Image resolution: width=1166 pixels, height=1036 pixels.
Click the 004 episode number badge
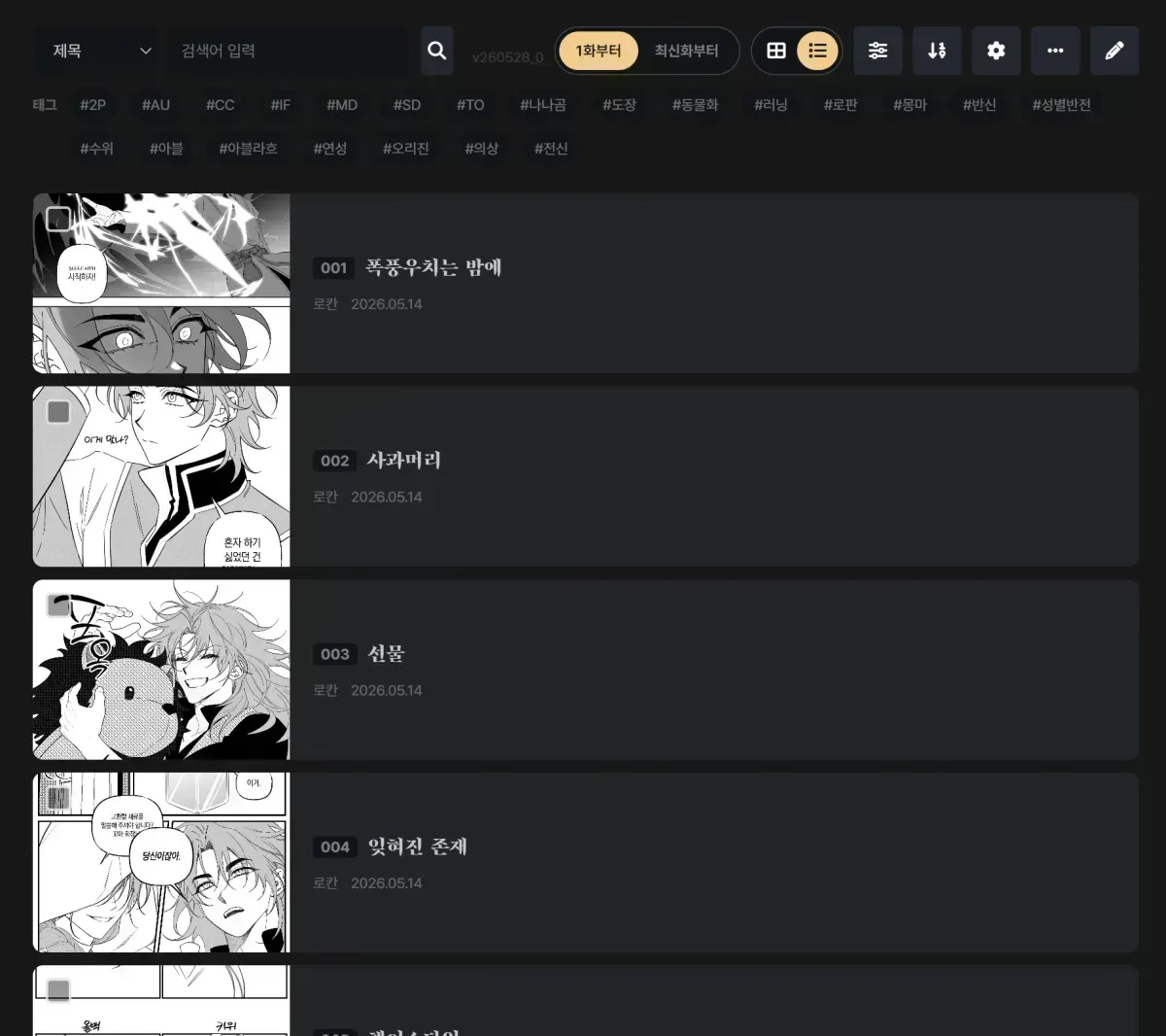click(335, 847)
